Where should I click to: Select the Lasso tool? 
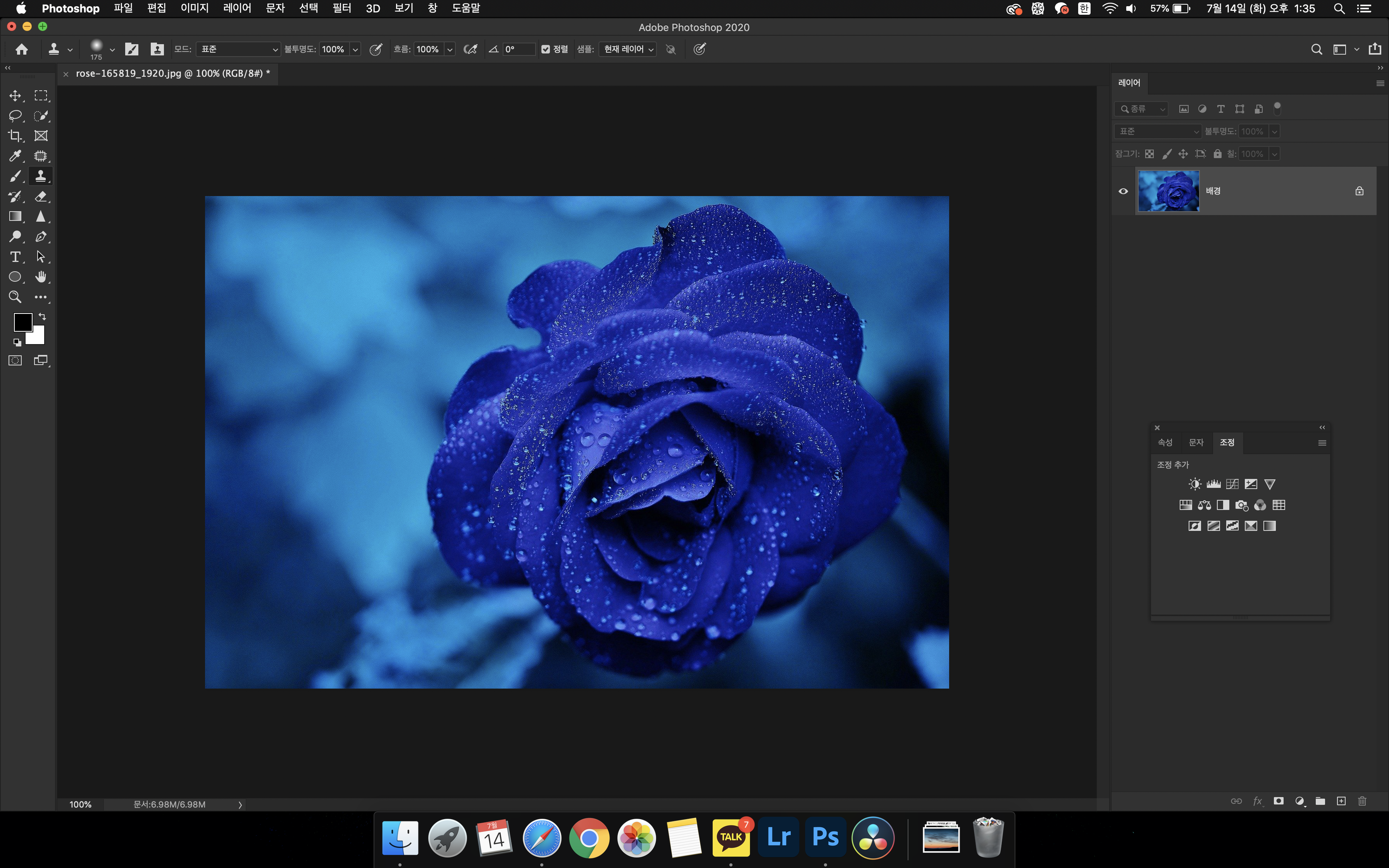[x=15, y=115]
